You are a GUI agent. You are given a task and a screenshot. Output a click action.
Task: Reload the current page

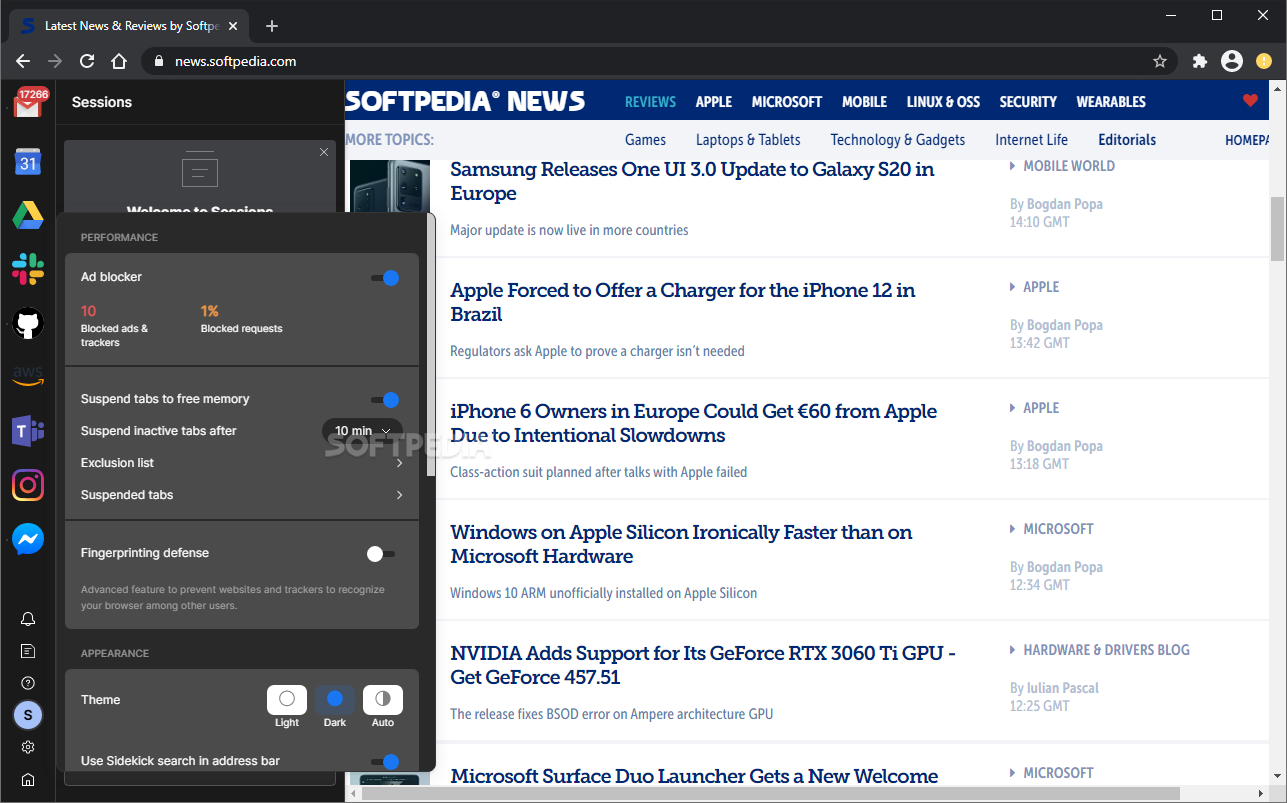click(x=87, y=61)
